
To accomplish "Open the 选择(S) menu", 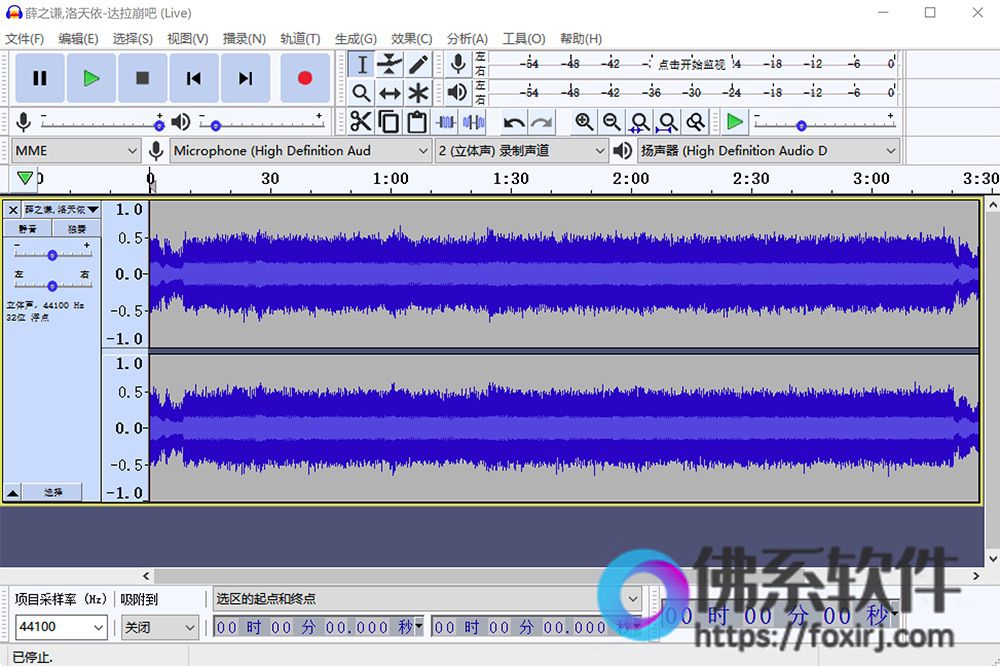I will [x=133, y=39].
